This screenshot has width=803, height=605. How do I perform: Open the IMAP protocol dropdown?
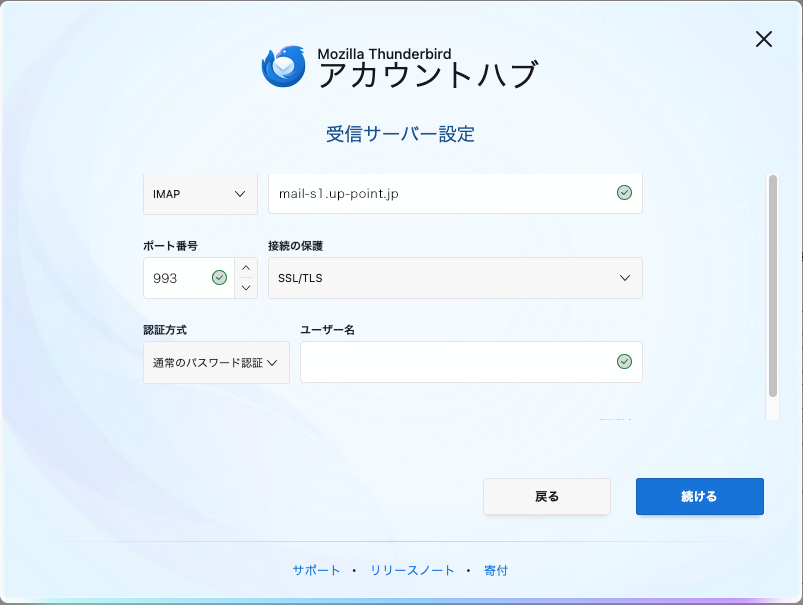click(200, 194)
